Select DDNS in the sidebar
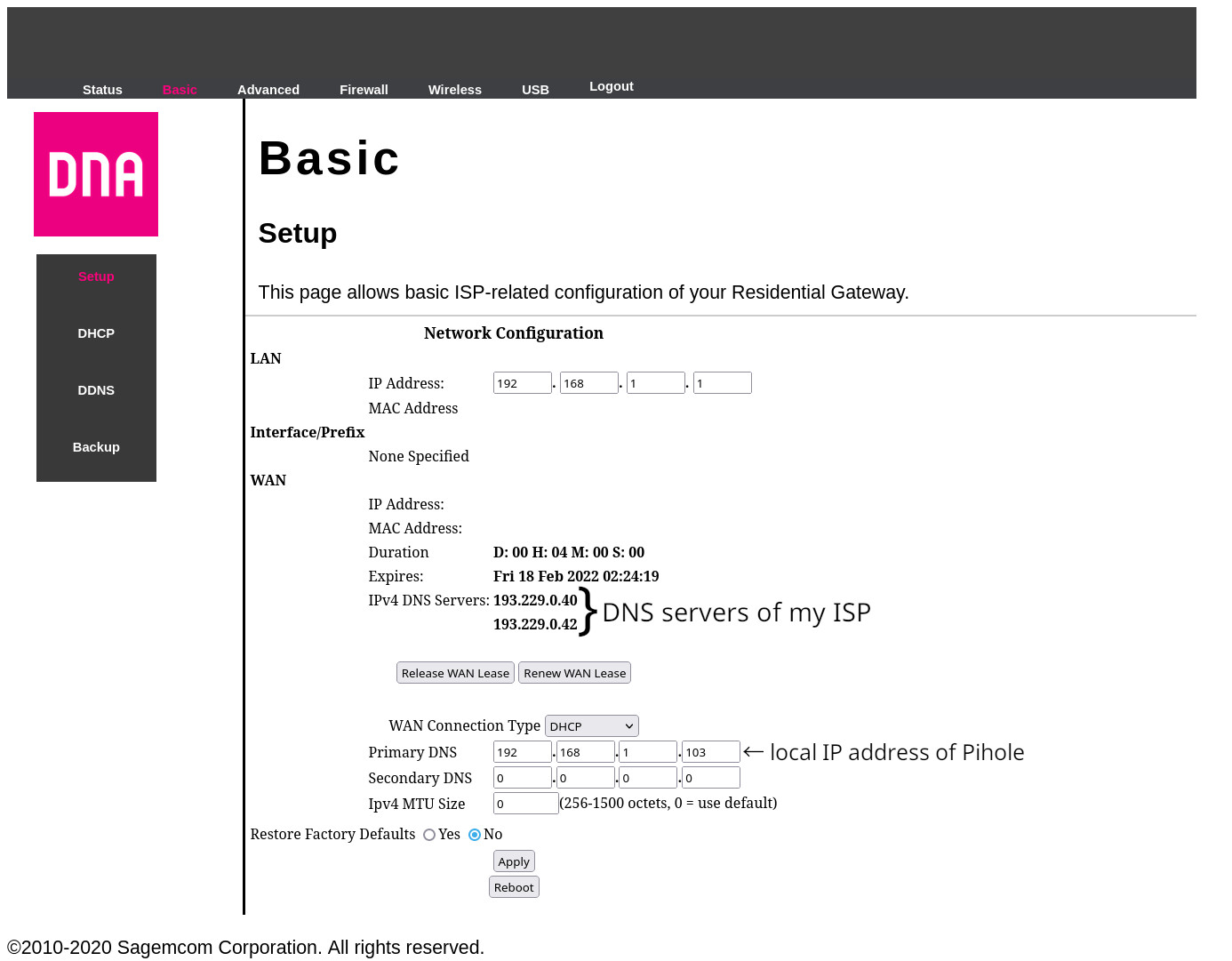 pyautogui.click(x=96, y=390)
